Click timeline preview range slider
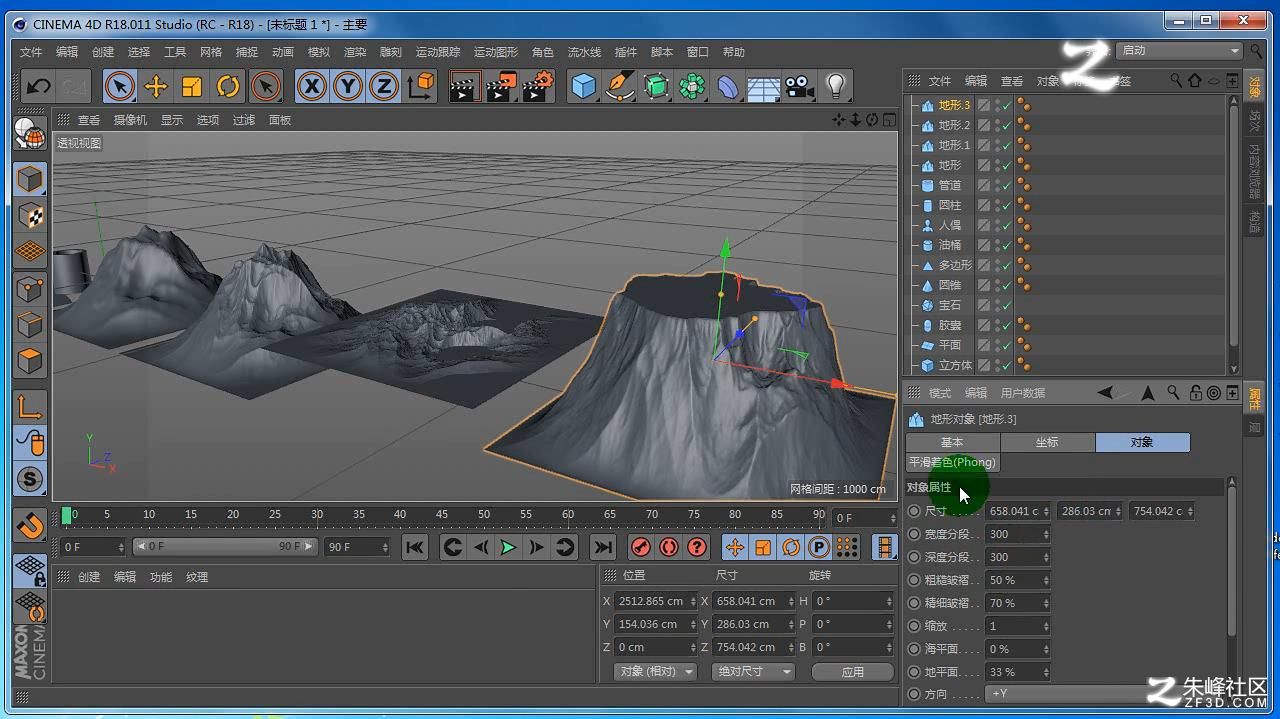1280x719 pixels. [225, 547]
